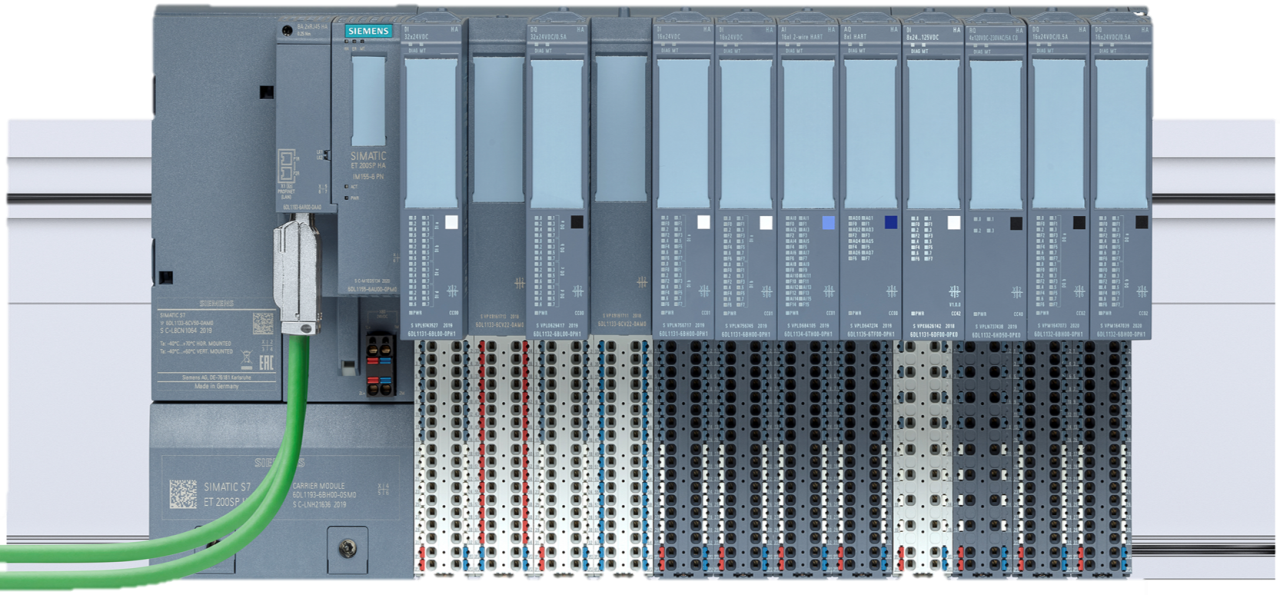Click the "6DL1132-6HD50-0PK0" order number
The height and width of the screenshot is (595, 1280).
(x=997, y=333)
